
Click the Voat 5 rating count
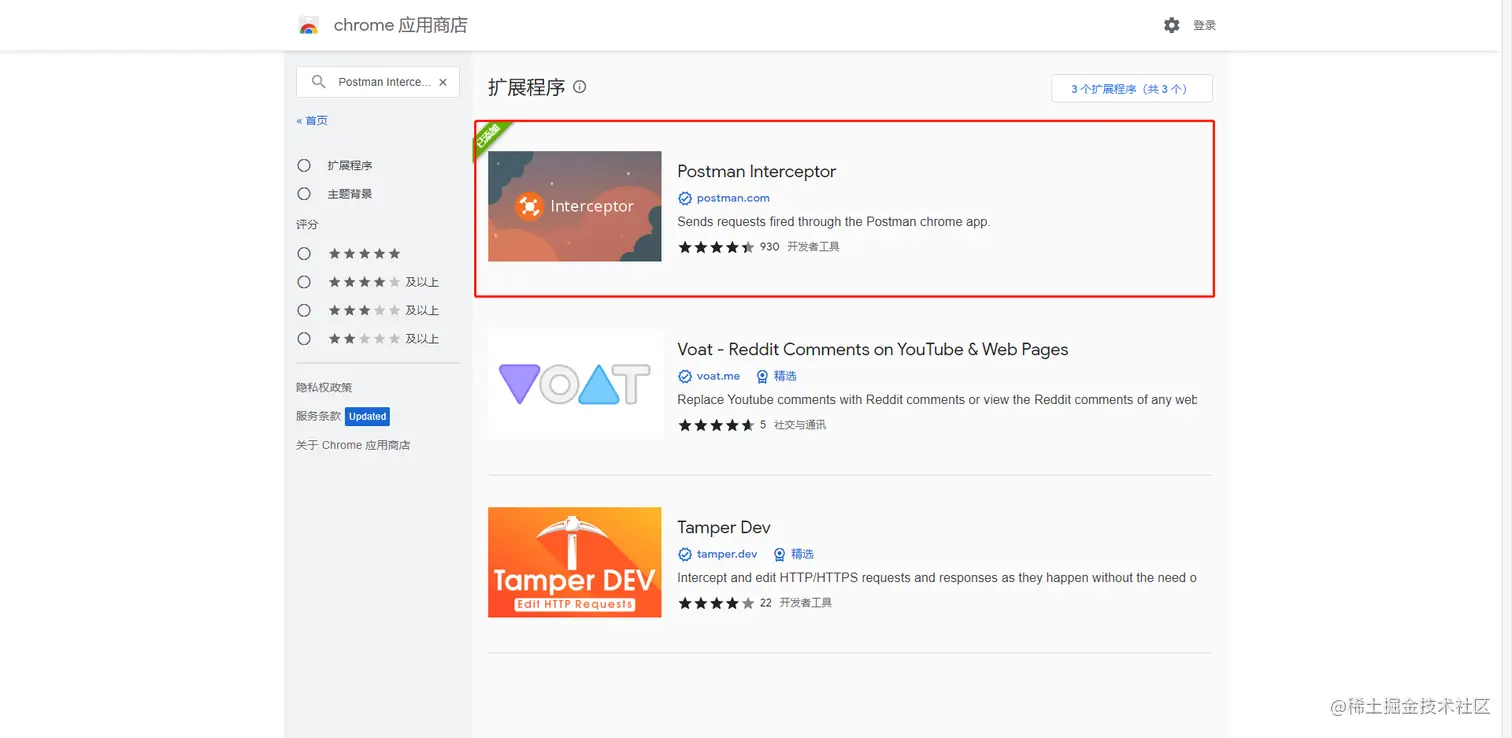(x=763, y=425)
